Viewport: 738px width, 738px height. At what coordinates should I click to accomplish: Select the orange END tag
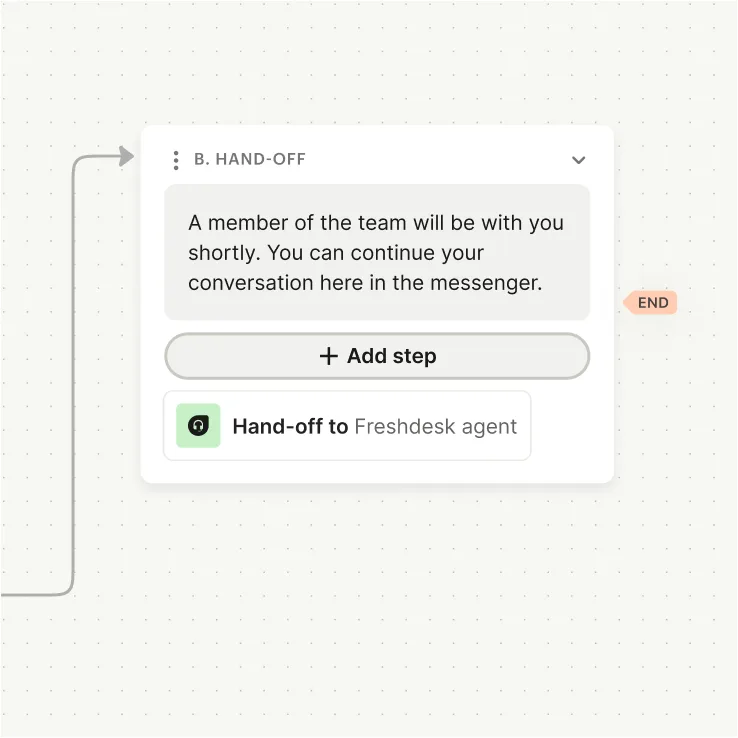[653, 303]
